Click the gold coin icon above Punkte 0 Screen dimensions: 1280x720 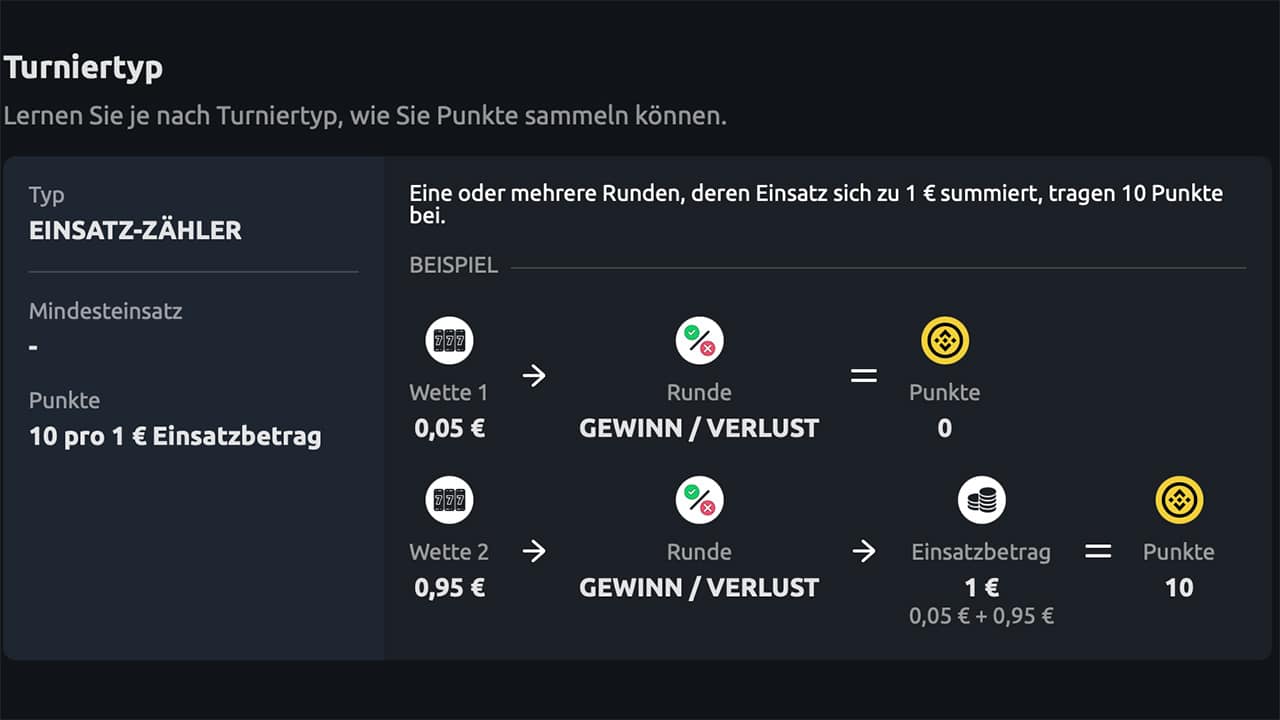click(x=945, y=340)
